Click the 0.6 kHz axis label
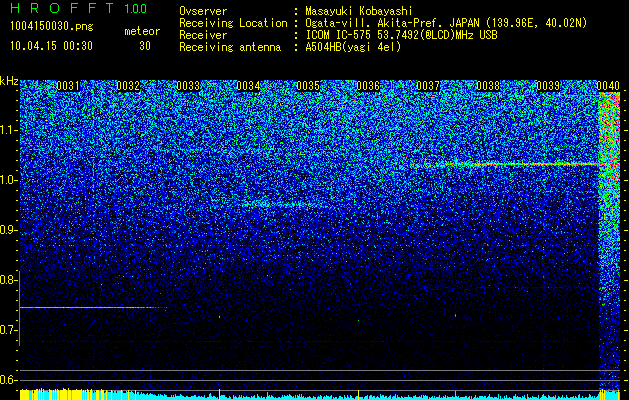 [x=8, y=380]
